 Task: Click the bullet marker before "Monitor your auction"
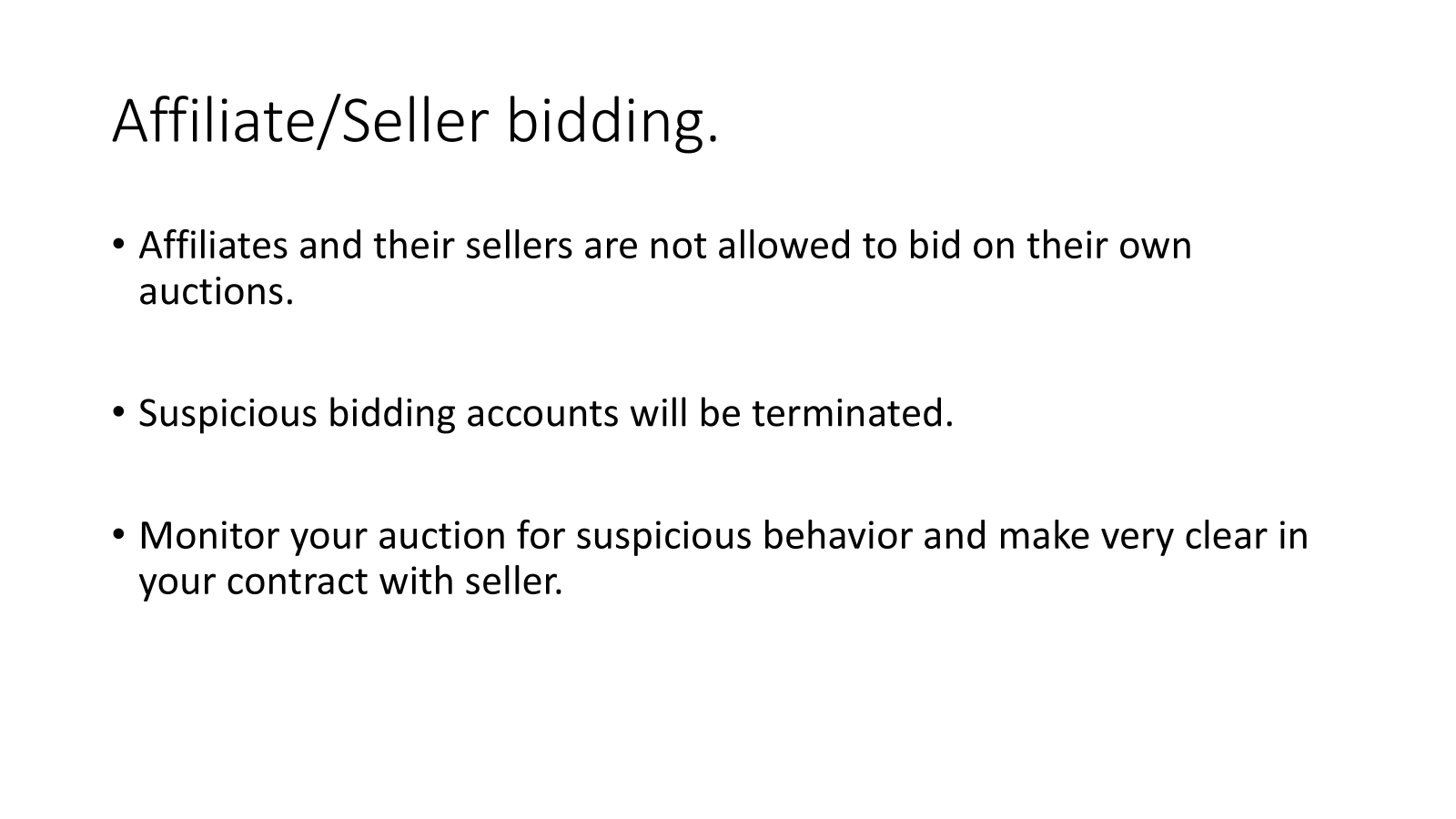pos(118,534)
